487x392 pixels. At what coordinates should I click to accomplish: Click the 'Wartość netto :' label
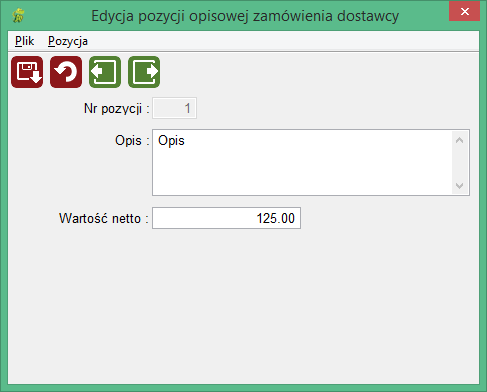tap(104, 218)
